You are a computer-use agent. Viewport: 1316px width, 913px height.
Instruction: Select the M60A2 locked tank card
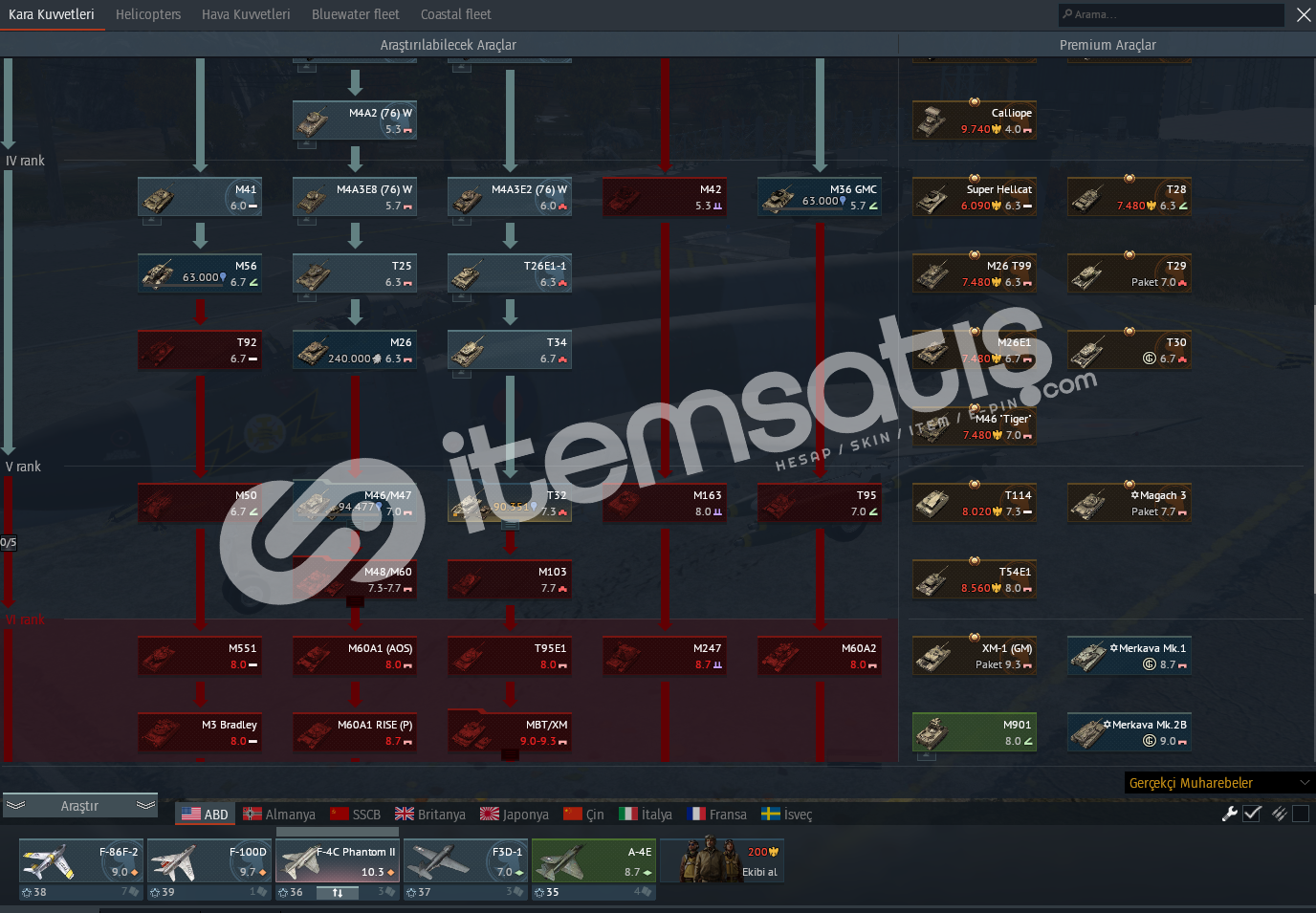coord(820,656)
